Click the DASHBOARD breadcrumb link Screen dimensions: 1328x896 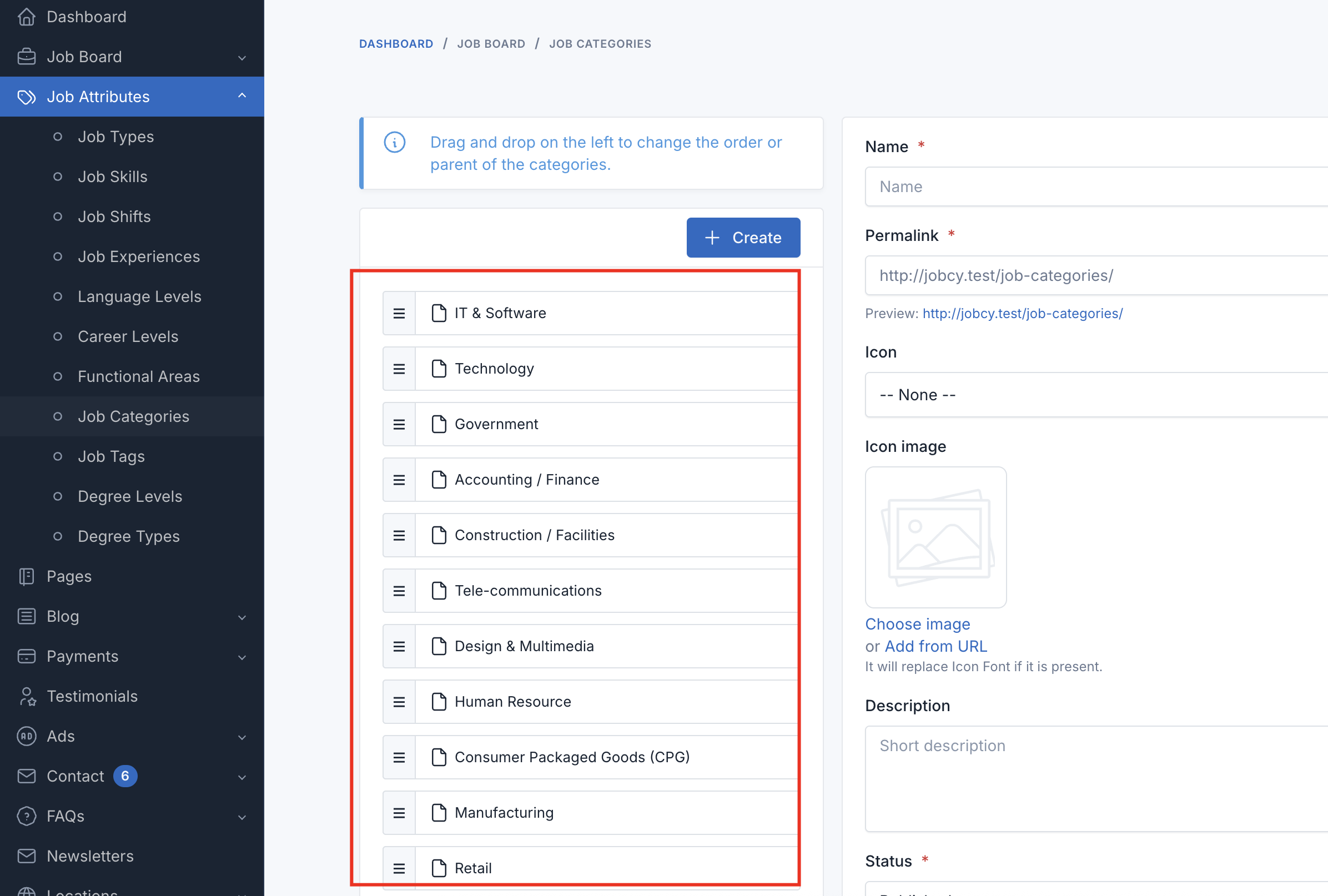(396, 44)
